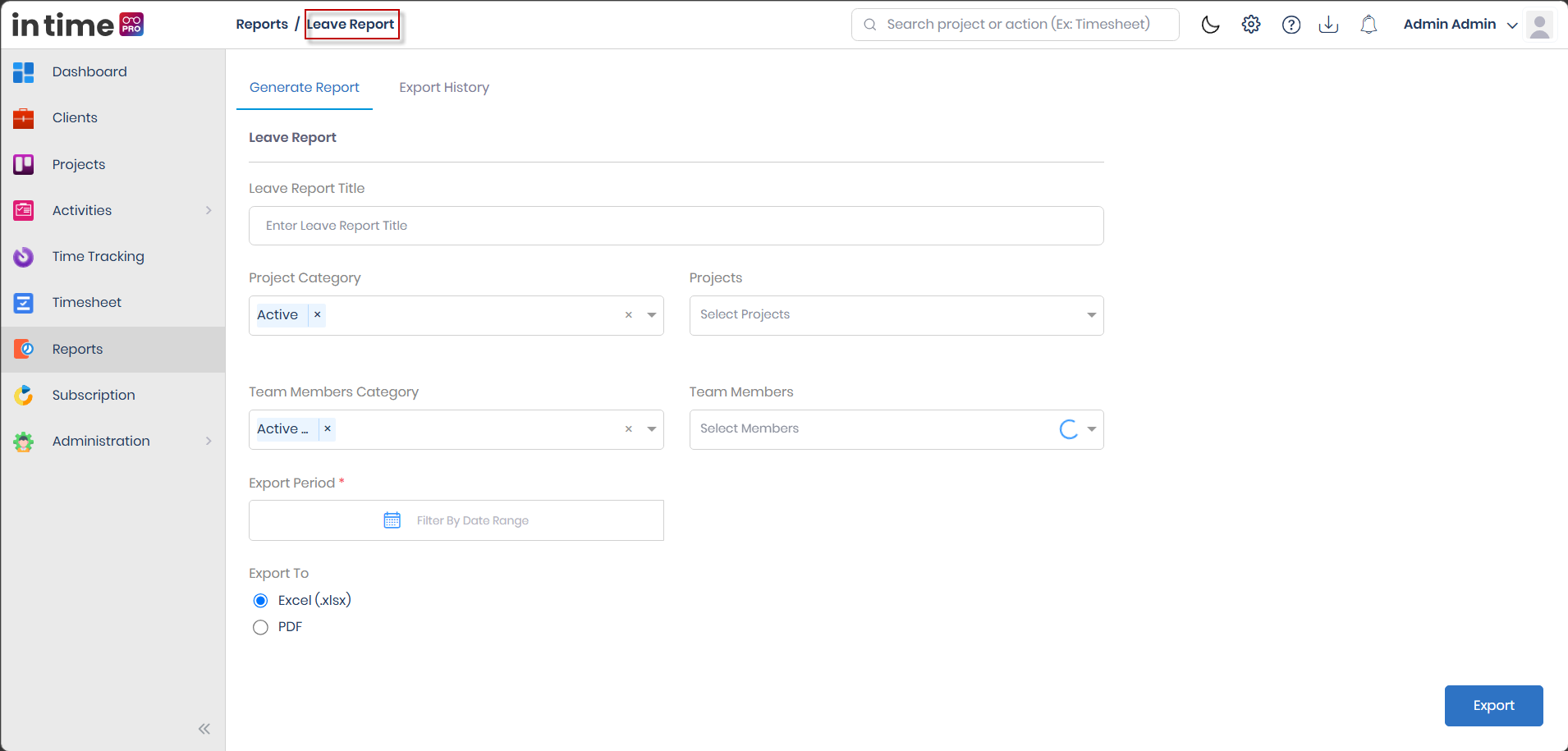The image size is (1568, 751).
Task: Expand the Activities submenu chevron
Action: pyautogui.click(x=209, y=211)
